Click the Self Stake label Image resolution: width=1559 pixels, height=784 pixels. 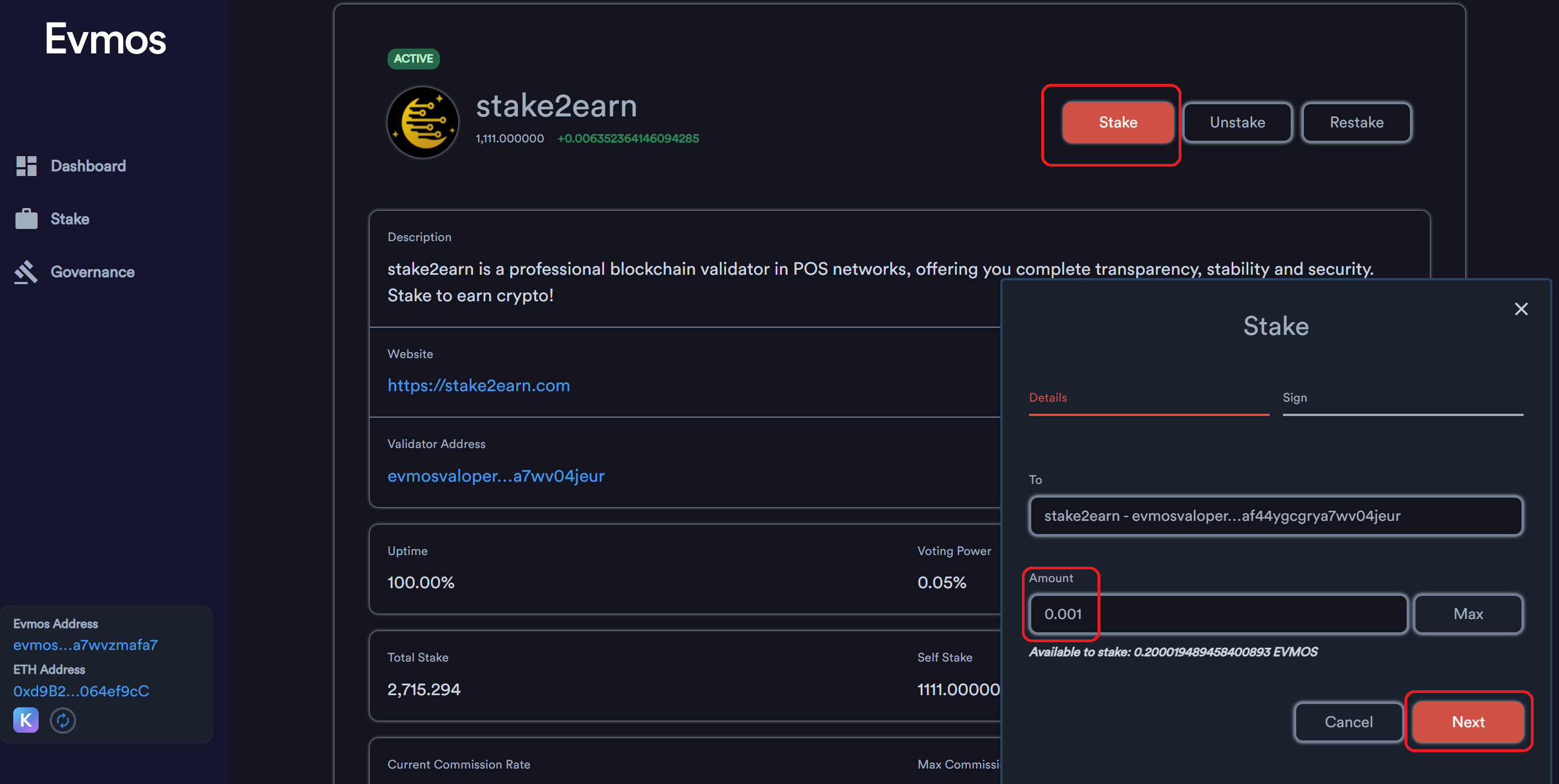945,658
